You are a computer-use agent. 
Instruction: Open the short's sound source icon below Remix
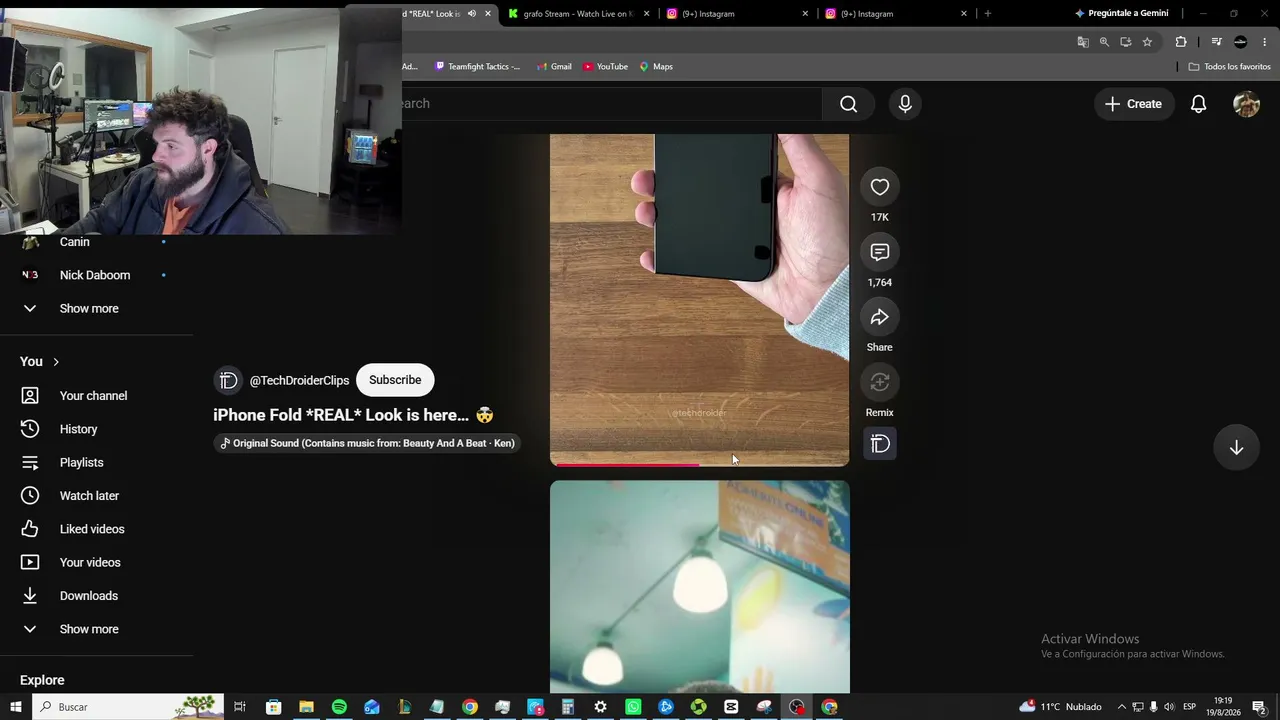[880, 444]
